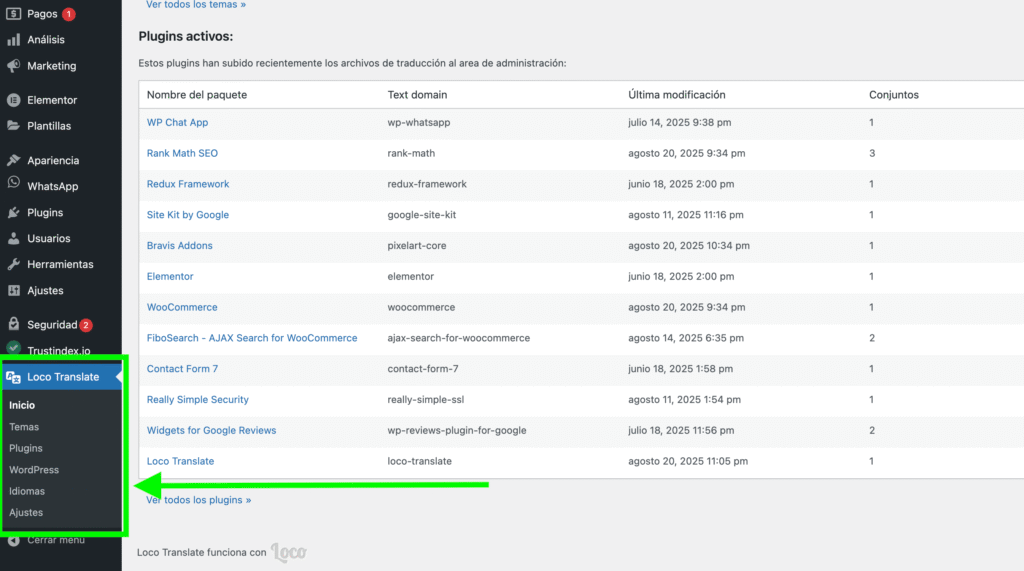Click the Plugins plug icon in sidebar
The image size is (1024, 571).
14,212
